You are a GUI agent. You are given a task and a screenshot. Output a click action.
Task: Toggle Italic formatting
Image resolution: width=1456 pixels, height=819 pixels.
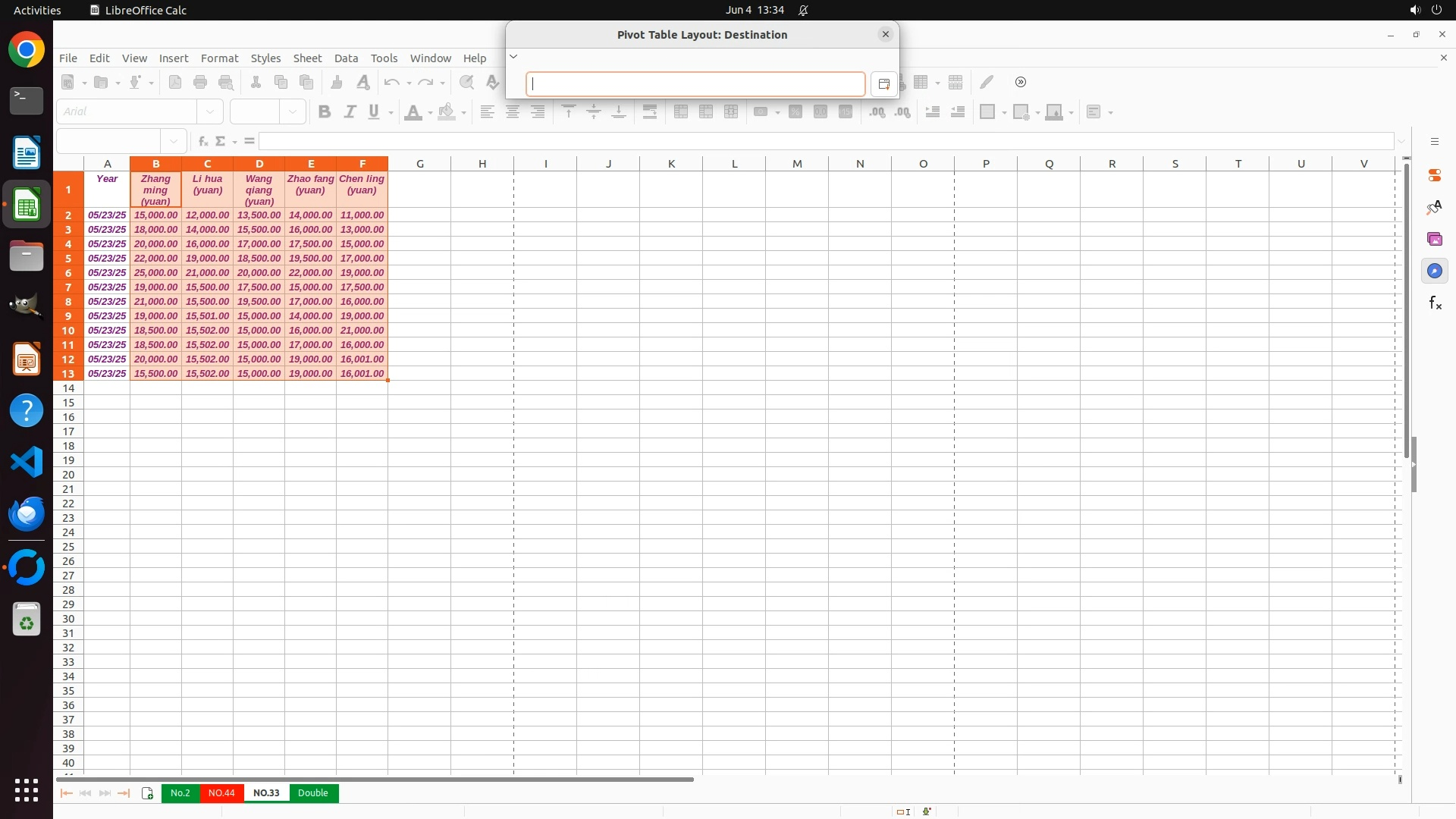350,112
